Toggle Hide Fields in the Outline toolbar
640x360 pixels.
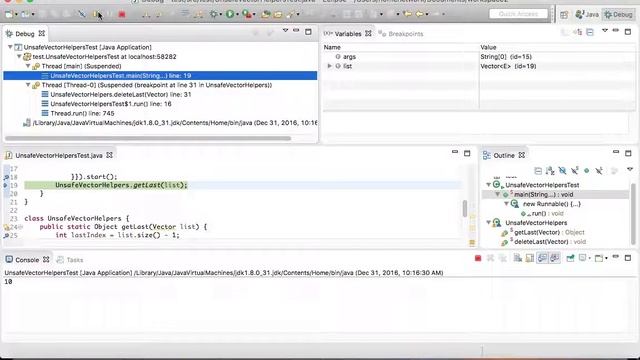[x=562, y=171]
